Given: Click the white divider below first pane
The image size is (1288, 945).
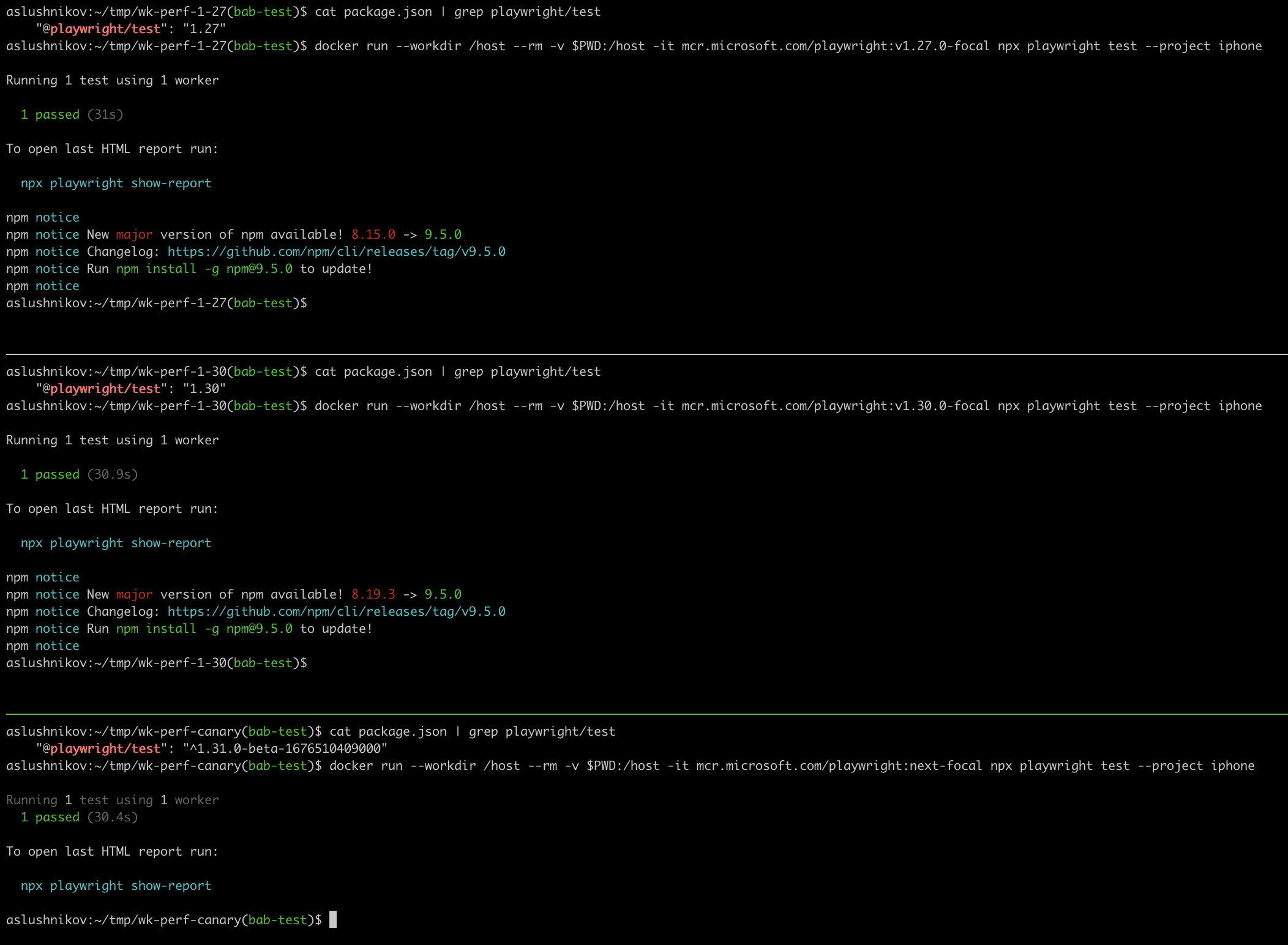Looking at the screenshot, I should tap(644, 354).
